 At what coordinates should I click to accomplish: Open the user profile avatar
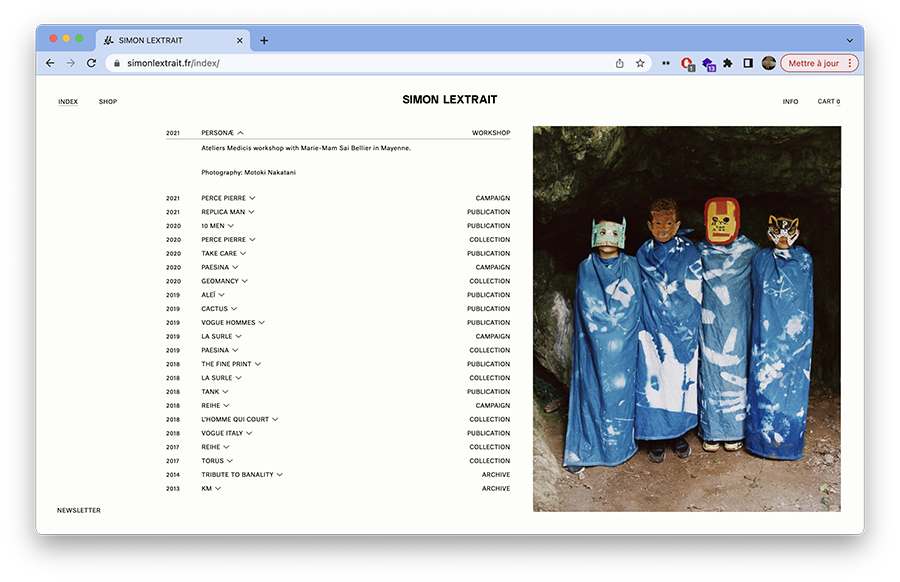[769, 63]
